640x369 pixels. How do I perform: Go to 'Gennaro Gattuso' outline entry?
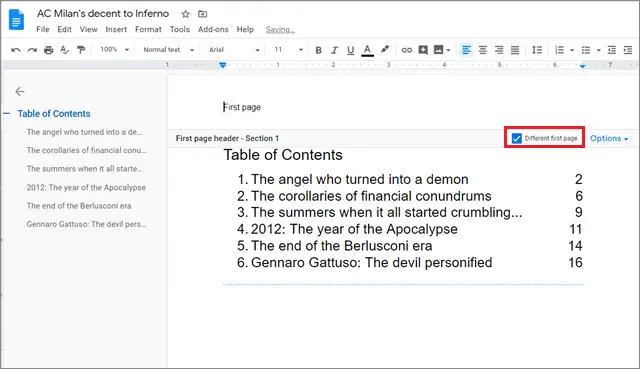click(86, 224)
